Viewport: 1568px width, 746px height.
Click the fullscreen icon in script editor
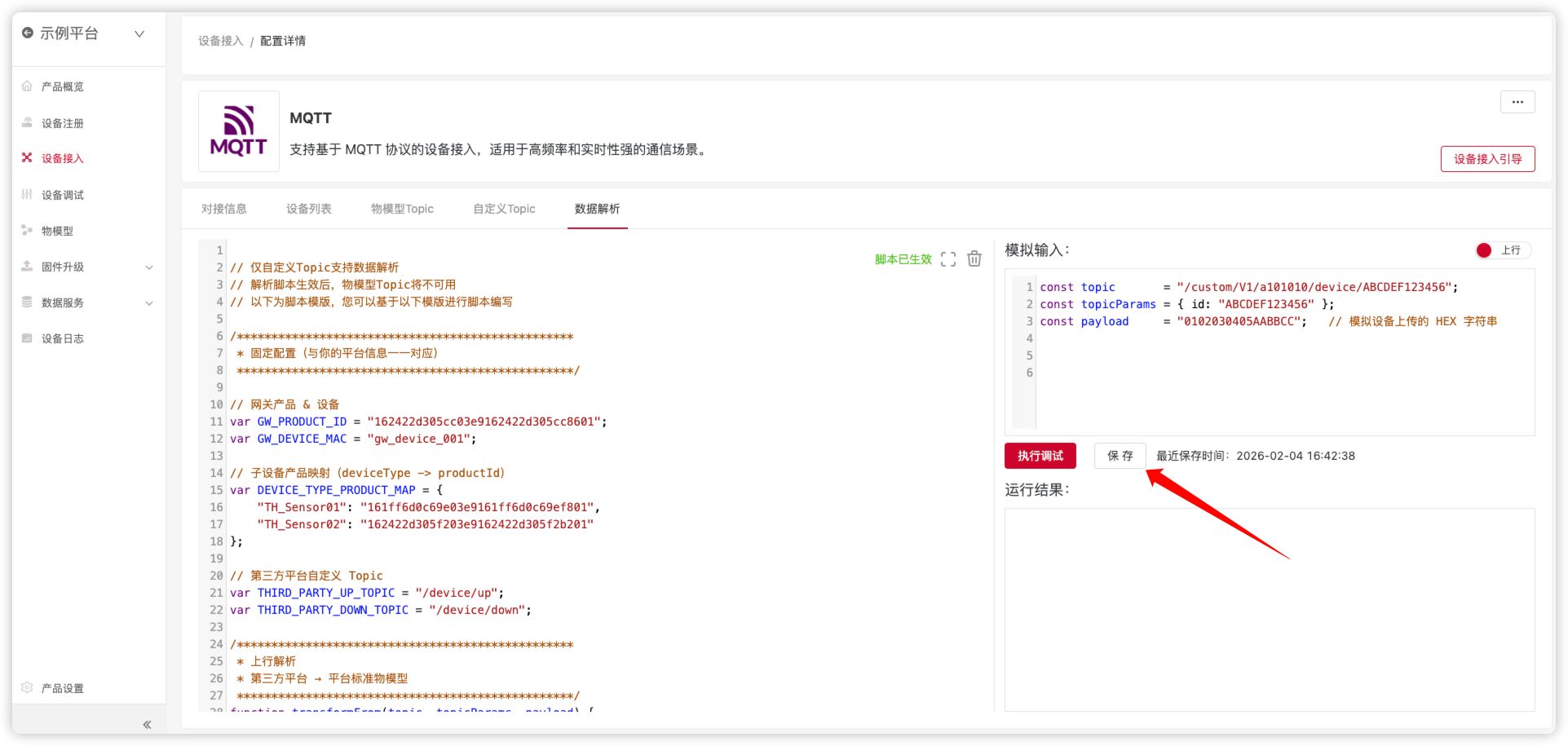[947, 259]
